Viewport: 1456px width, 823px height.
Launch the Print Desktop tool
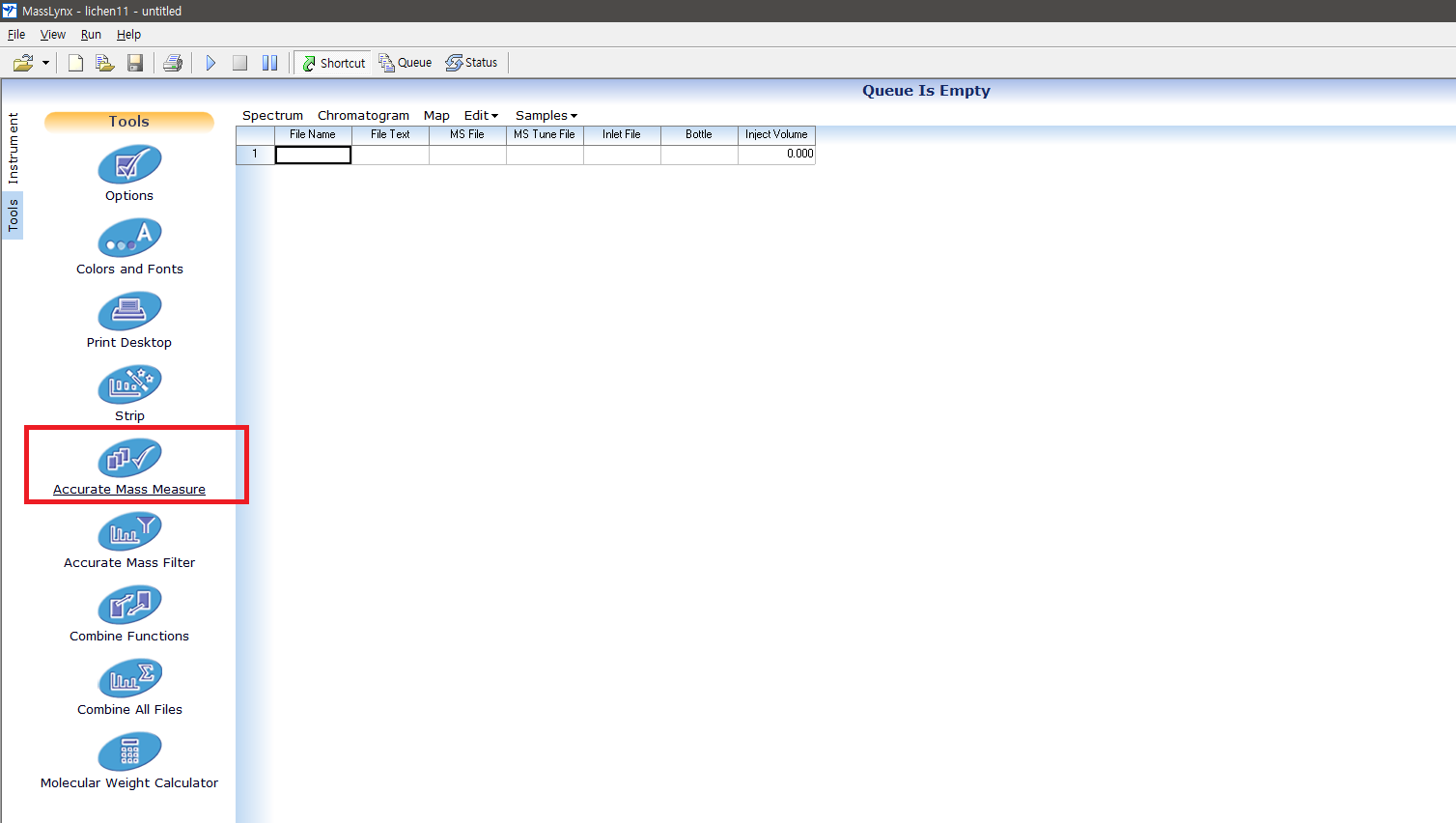(x=129, y=321)
